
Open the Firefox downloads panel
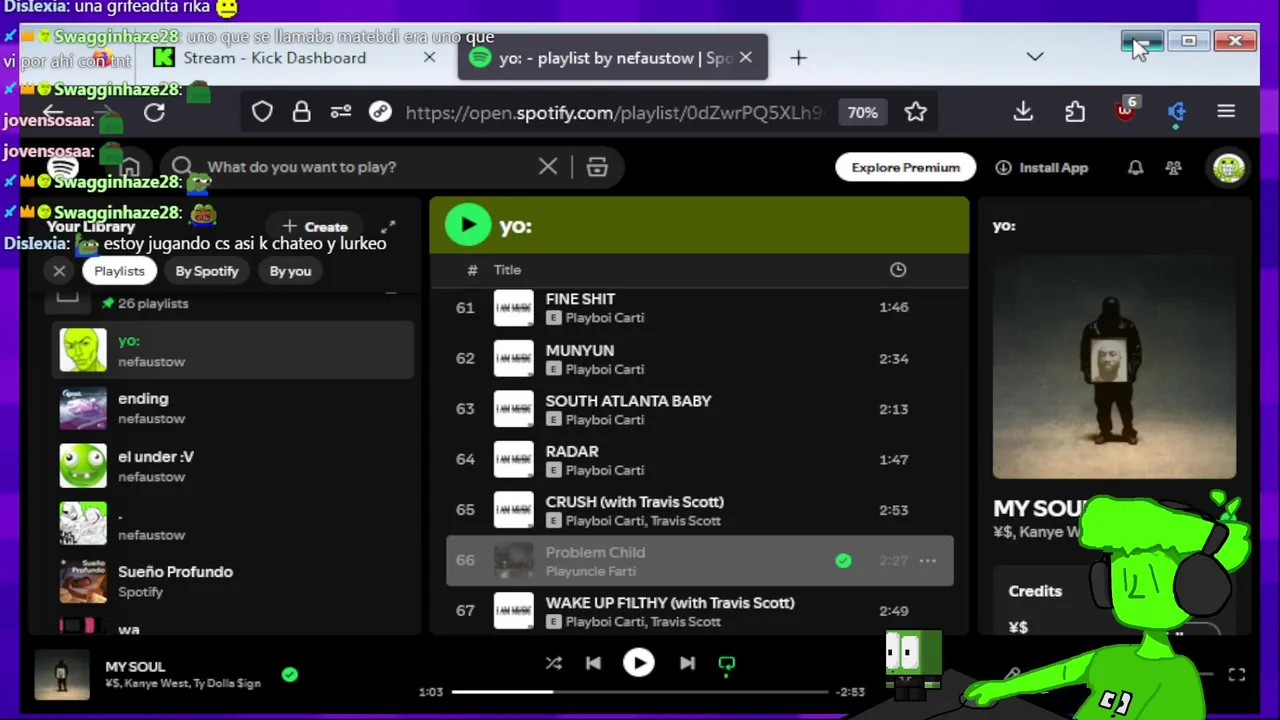click(x=1023, y=112)
